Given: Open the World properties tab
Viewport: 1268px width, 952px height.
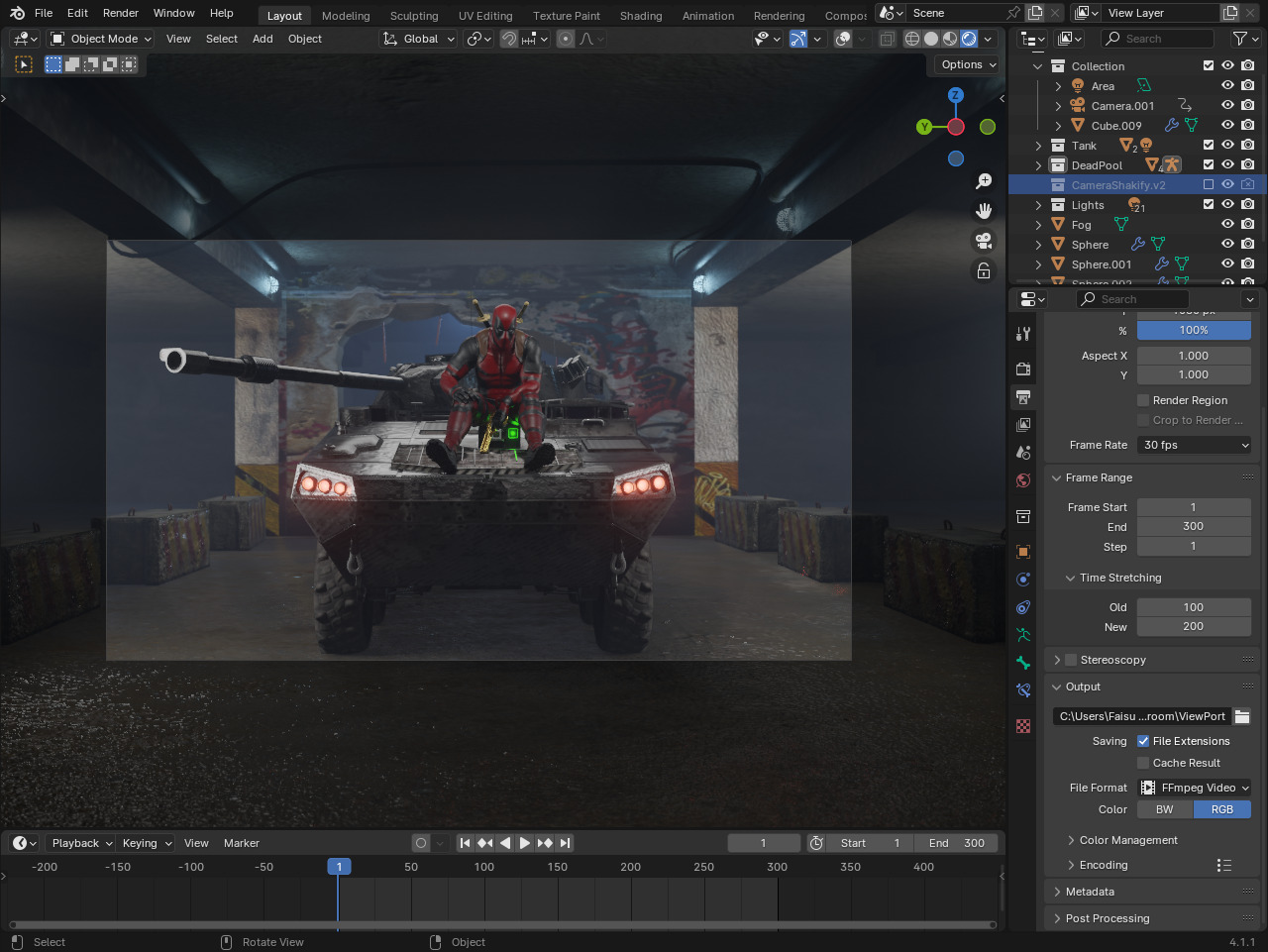Looking at the screenshot, I should coord(1023,480).
